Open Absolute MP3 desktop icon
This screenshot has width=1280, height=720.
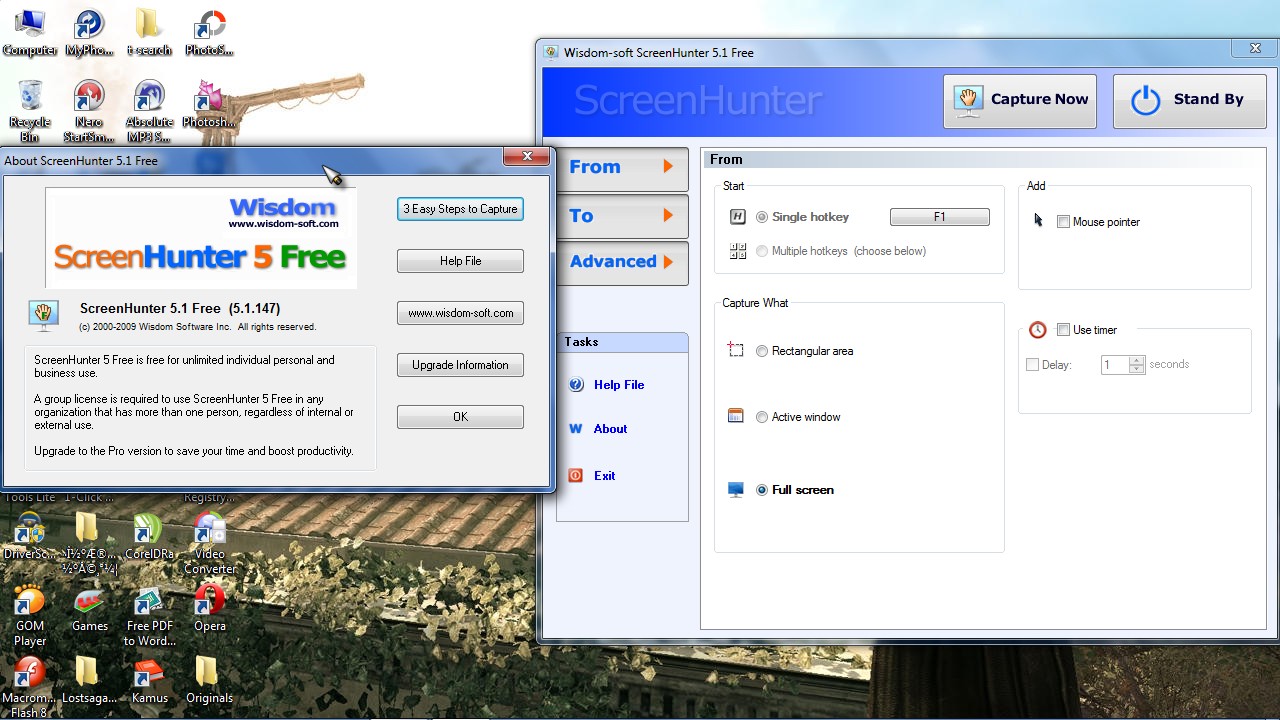coord(149,110)
